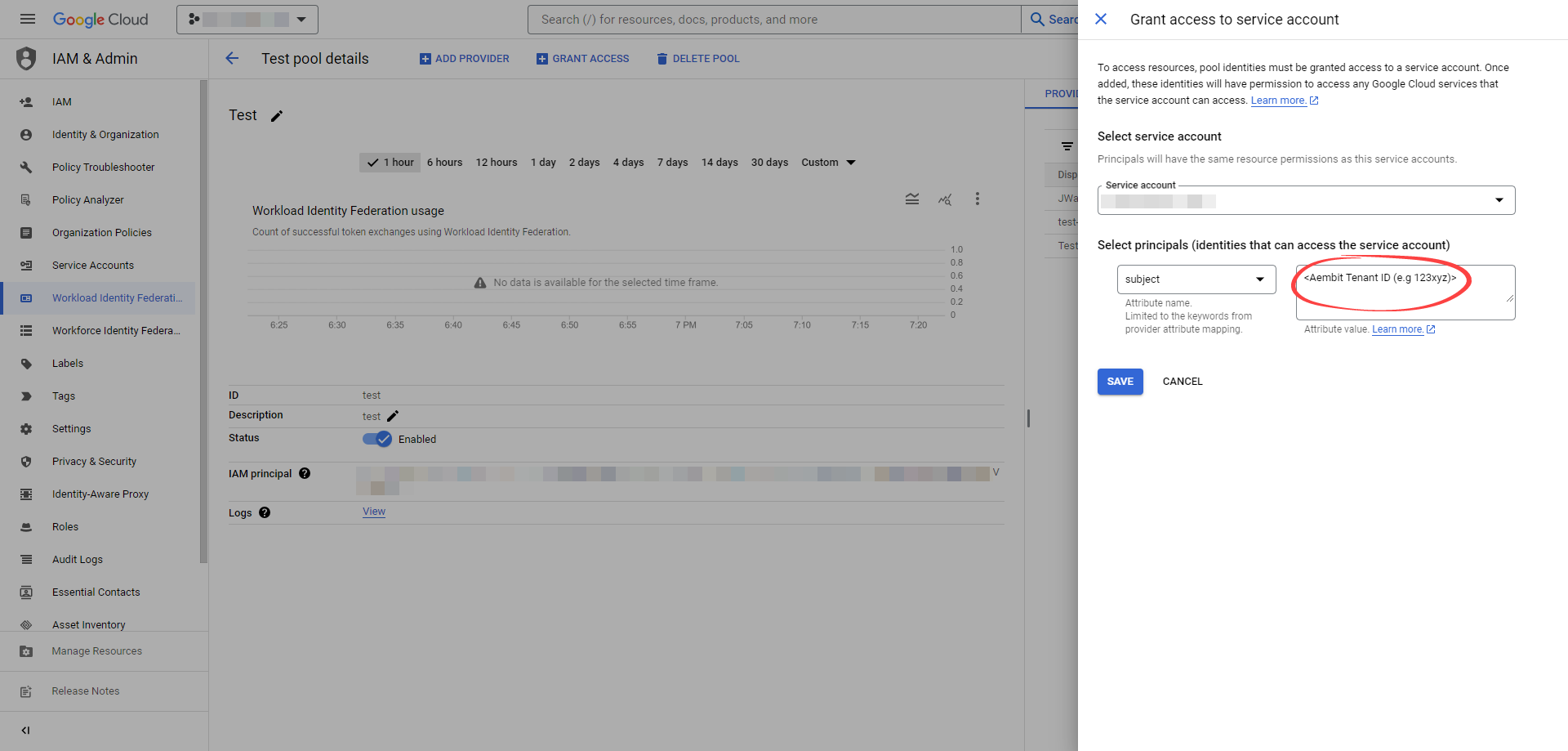1568x751 pixels.
Task: Select the 6 hours time range
Action: (444, 163)
